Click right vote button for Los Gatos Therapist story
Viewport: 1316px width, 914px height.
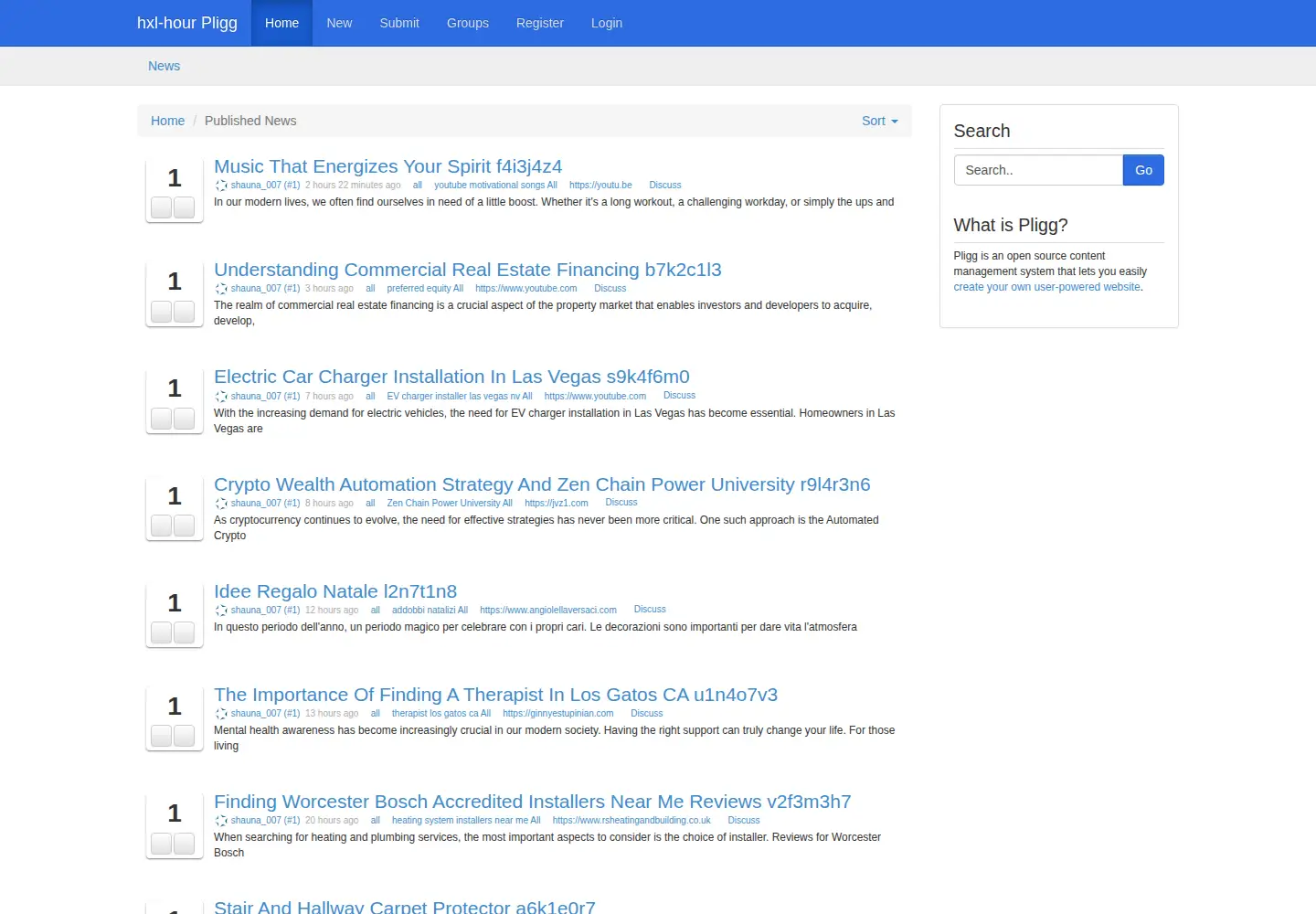pos(184,736)
